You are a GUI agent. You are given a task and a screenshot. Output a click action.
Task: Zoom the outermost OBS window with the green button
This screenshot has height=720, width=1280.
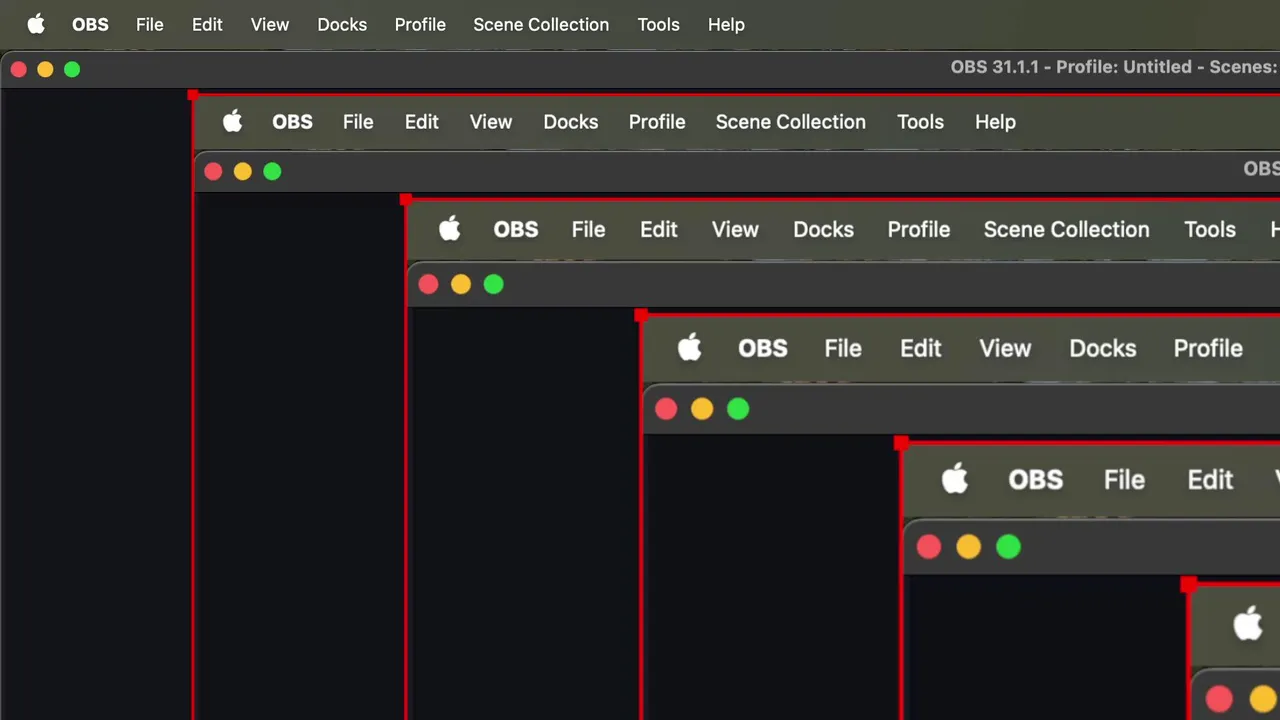(x=72, y=69)
